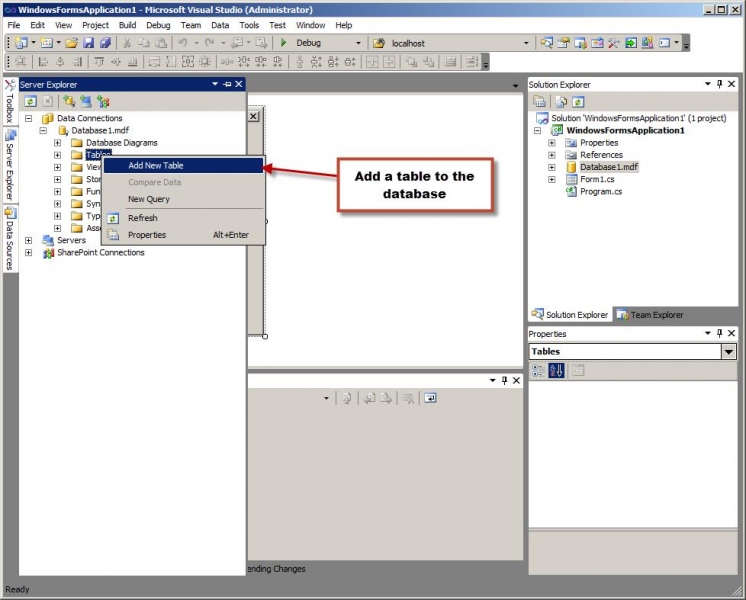Click Align to Grid layout icon

click(21, 62)
